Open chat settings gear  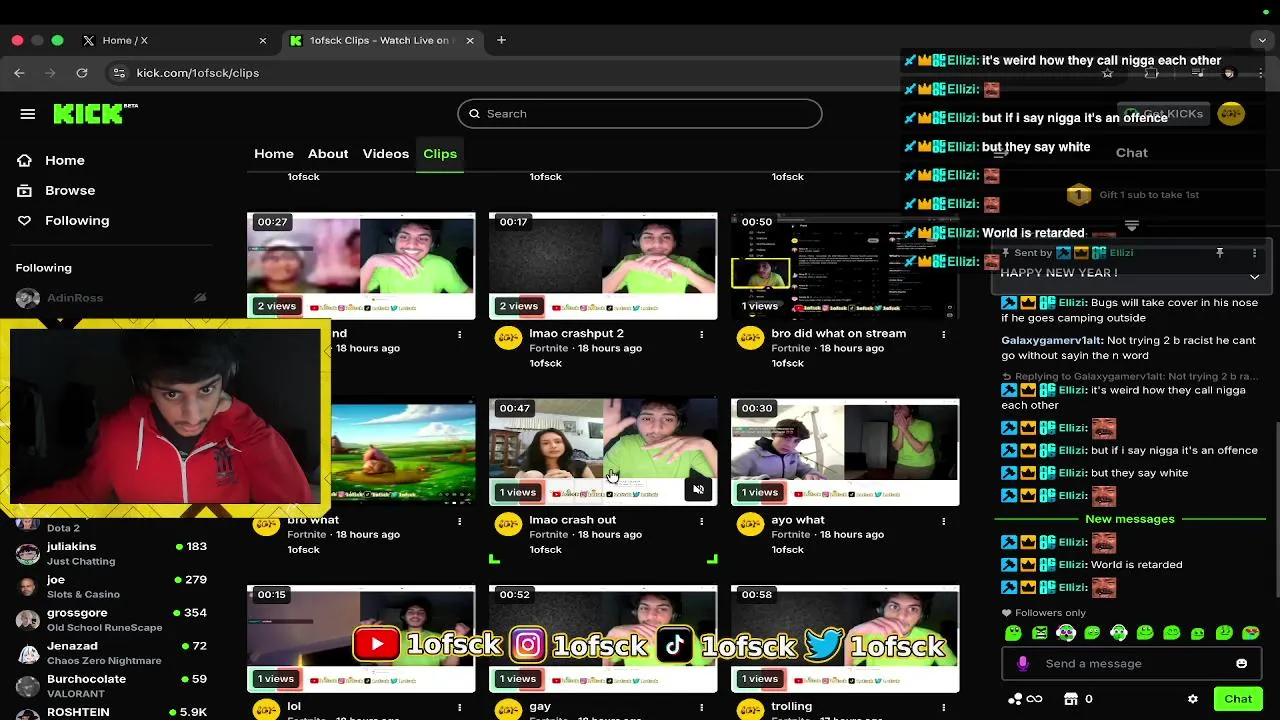[1192, 699]
